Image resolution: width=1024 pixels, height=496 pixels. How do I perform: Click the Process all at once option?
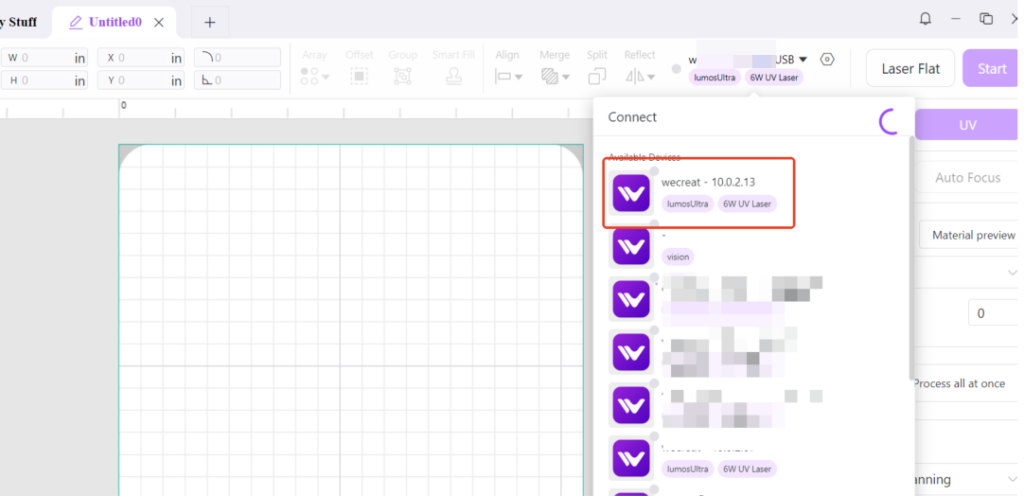[x=958, y=384]
